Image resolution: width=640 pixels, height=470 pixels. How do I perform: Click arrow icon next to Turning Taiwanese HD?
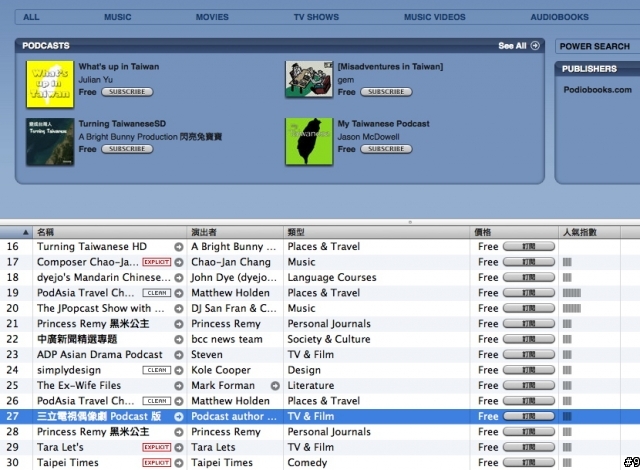(179, 247)
